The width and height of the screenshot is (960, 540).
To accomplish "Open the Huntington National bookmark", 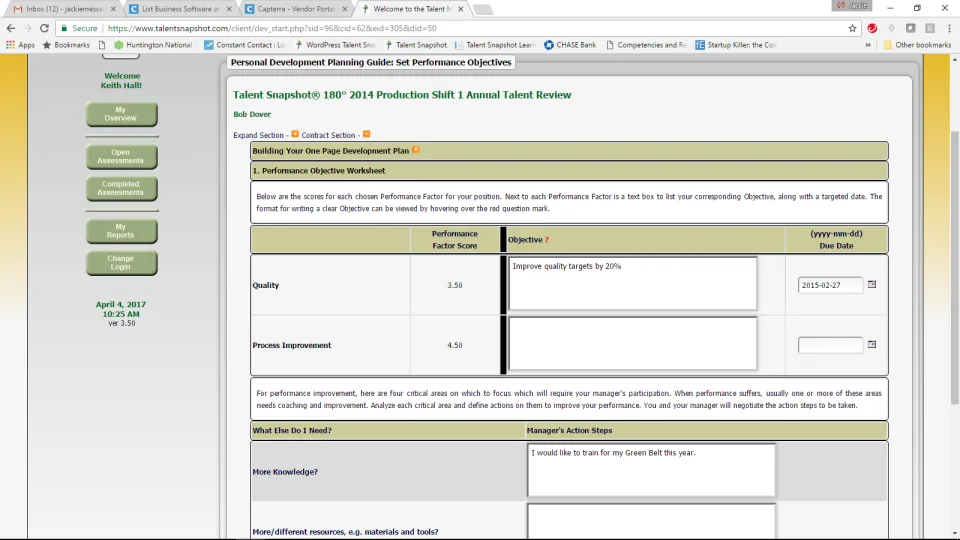I will coord(153,45).
